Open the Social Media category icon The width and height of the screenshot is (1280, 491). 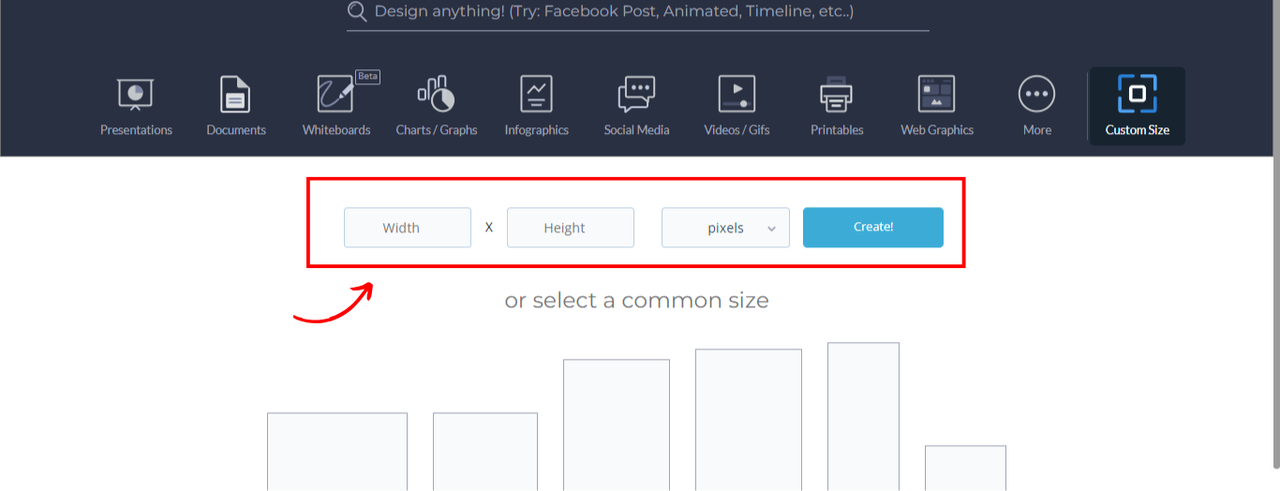tap(636, 95)
